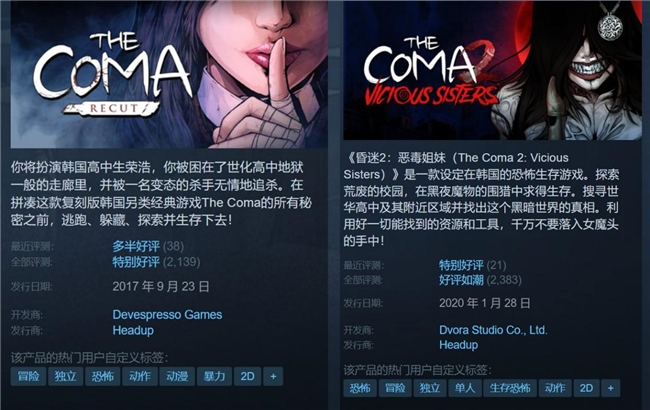Open Dvora Studio Co., Ltd. developer link
Viewport: 650px width, 410px height.
click(x=493, y=330)
